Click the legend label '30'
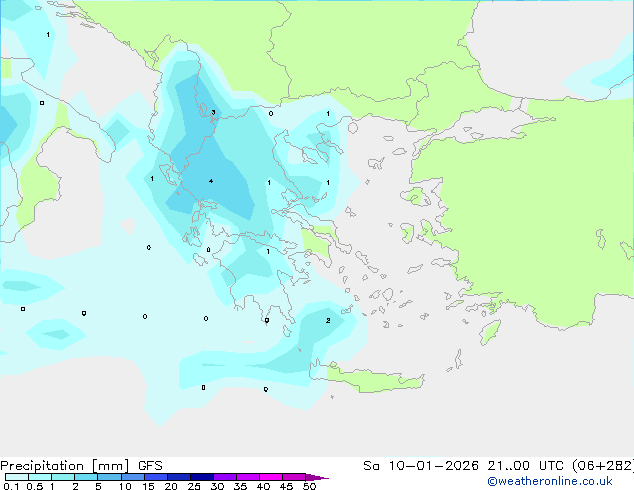The height and width of the screenshot is (490, 634). pyautogui.click(x=217, y=486)
